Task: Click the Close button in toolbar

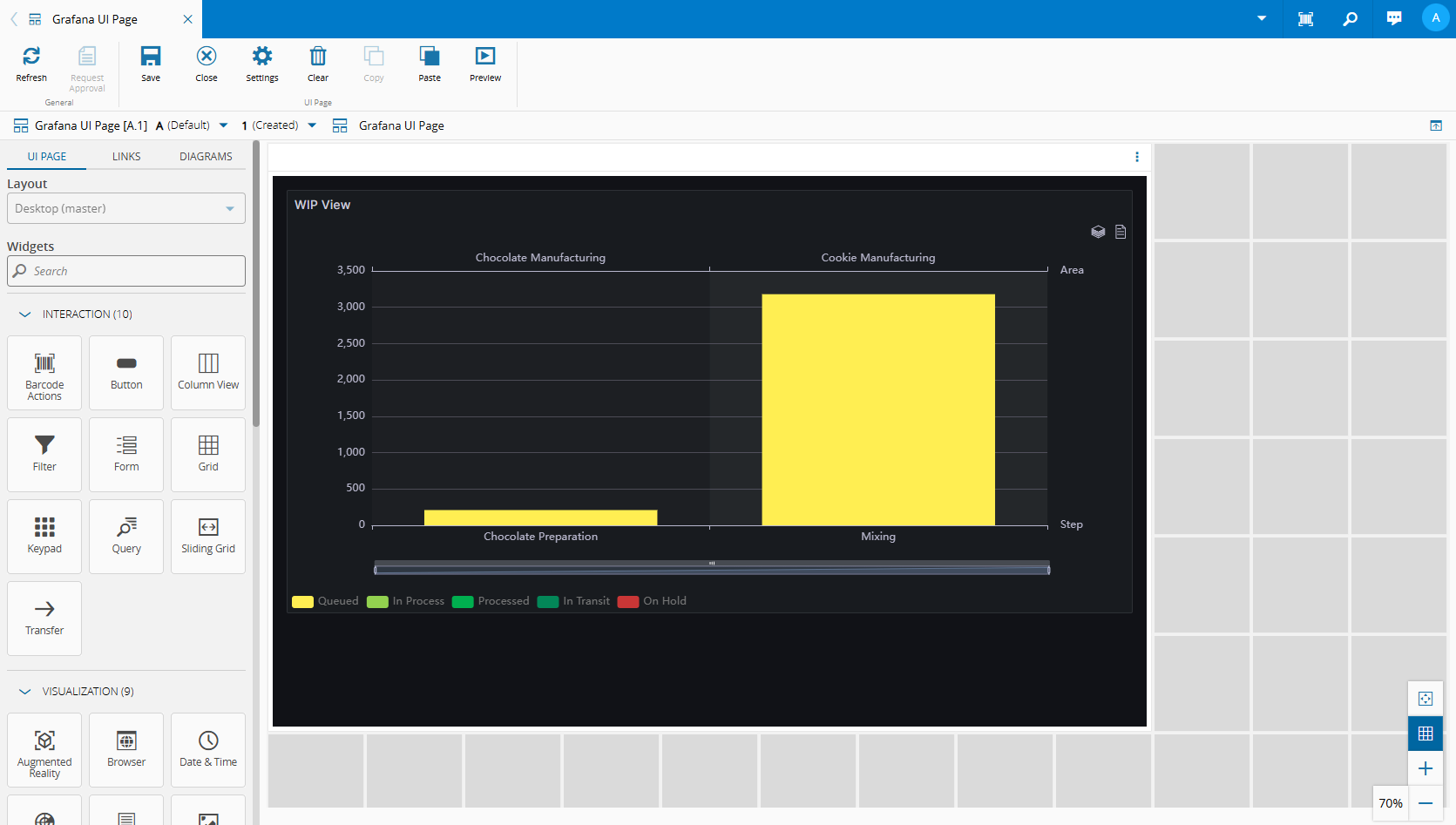Action: [x=207, y=57]
